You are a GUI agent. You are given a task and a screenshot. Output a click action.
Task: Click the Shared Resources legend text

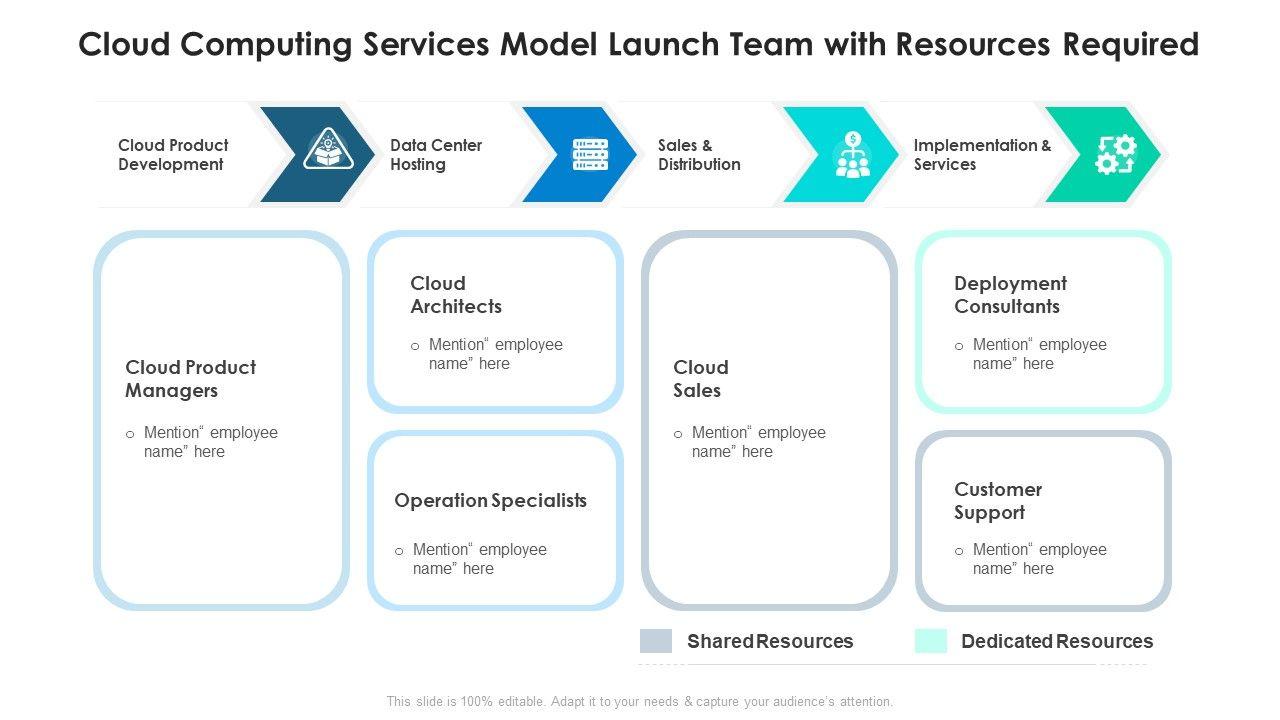pos(770,642)
